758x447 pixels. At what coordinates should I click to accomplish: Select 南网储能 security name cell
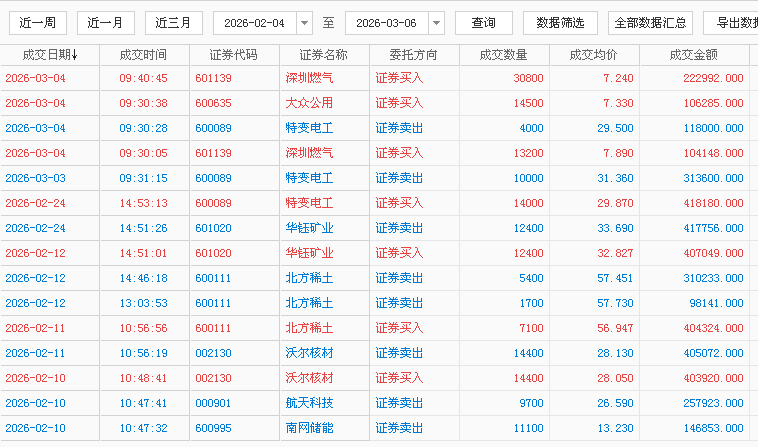(x=309, y=428)
